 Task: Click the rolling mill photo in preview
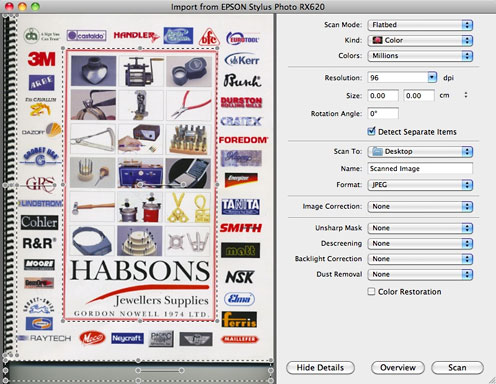coord(141,71)
